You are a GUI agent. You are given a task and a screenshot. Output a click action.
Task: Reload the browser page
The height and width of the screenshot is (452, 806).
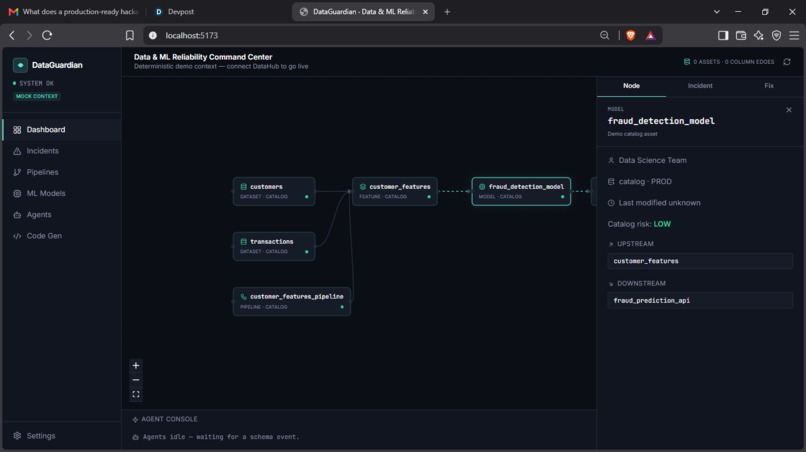(47, 35)
